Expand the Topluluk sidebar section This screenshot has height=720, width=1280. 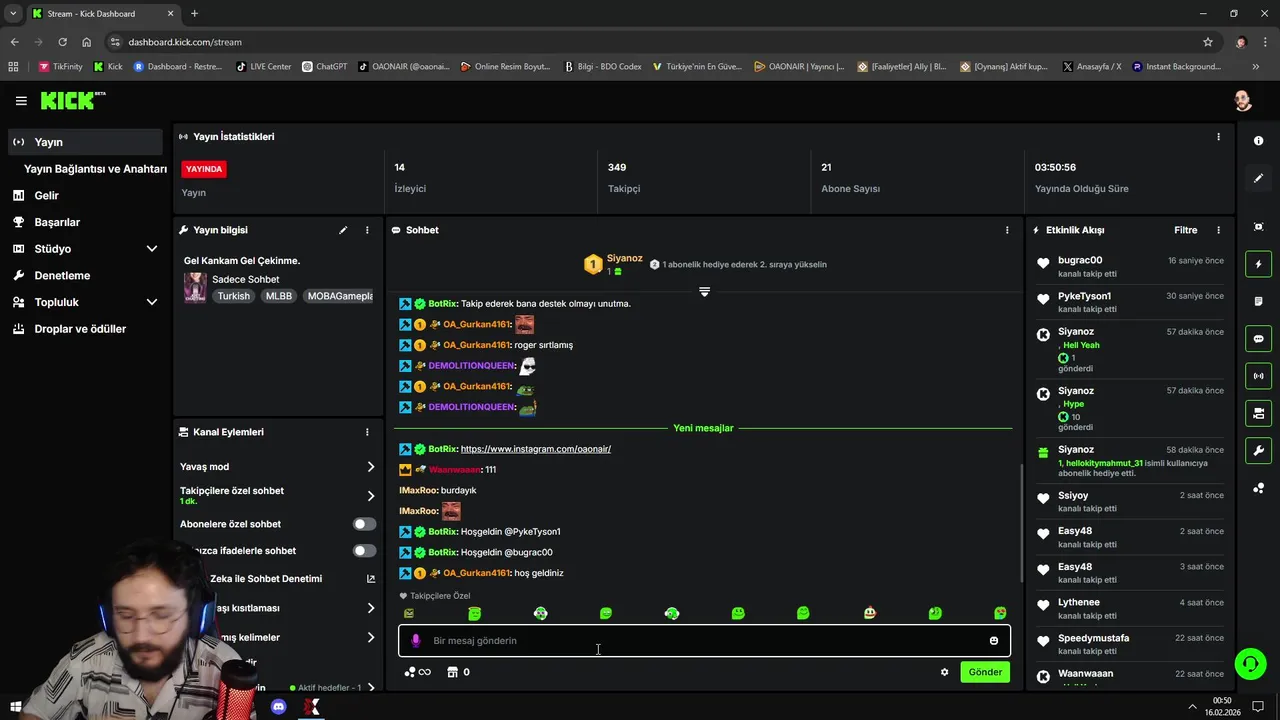tap(151, 302)
